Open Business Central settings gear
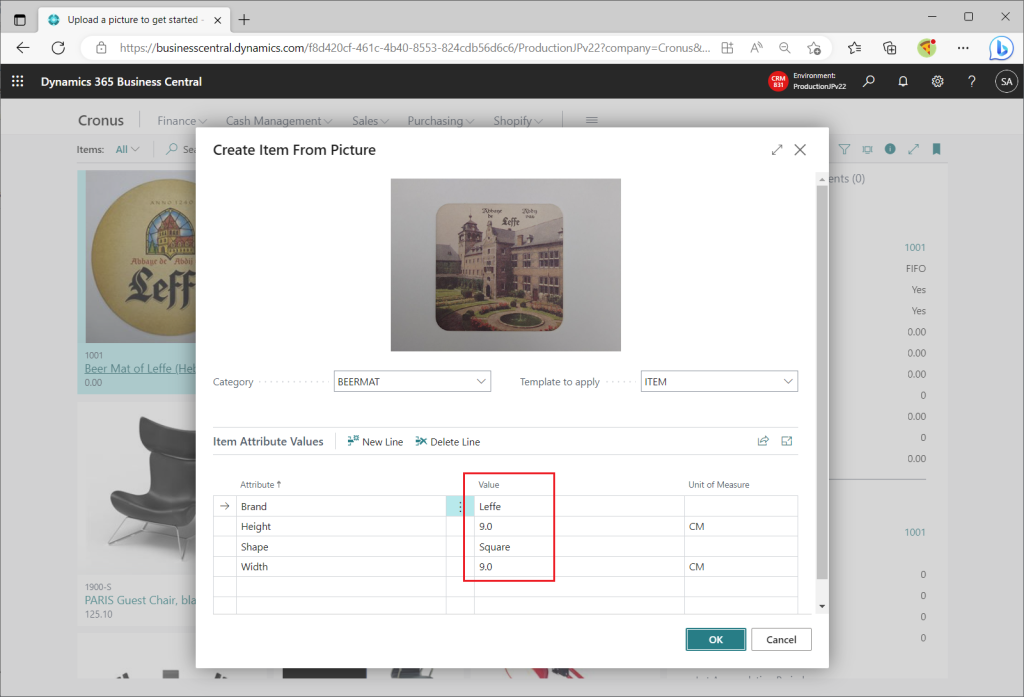1024x697 pixels. [x=937, y=81]
